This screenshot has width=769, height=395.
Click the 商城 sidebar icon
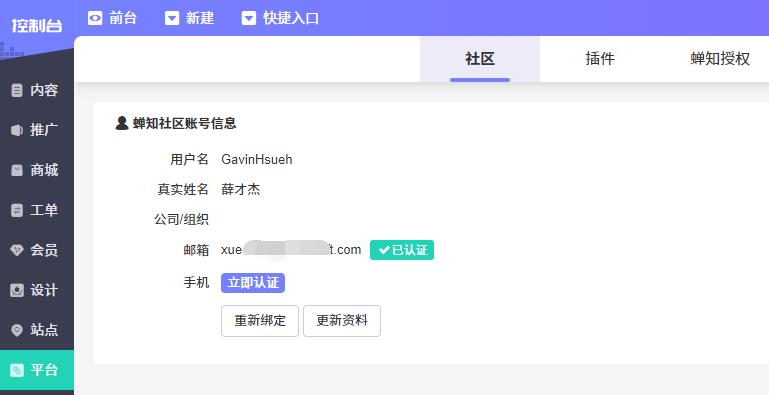17,170
